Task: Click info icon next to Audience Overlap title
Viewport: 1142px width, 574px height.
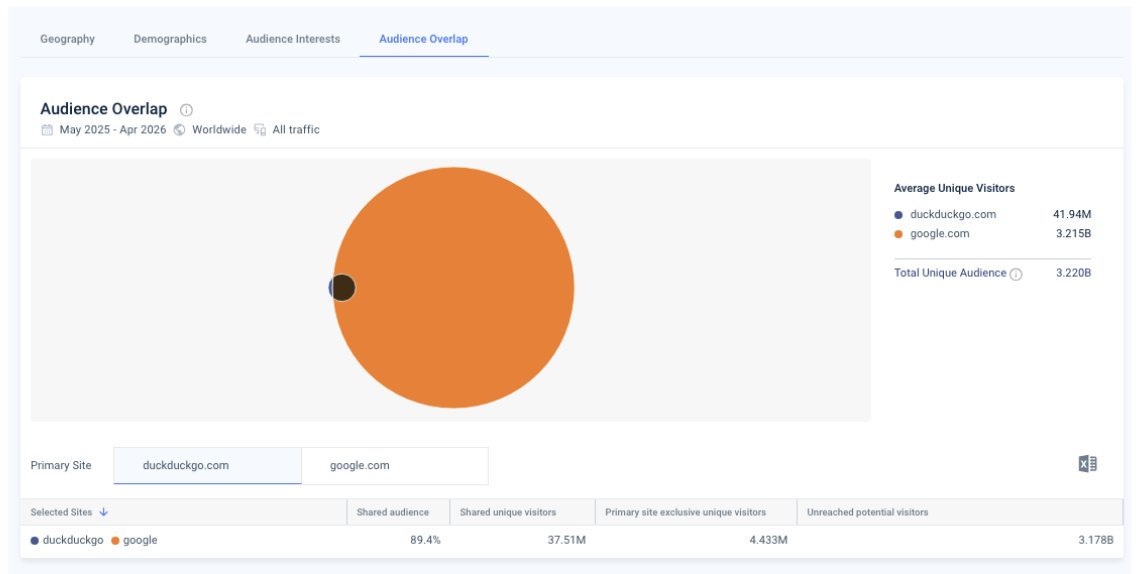Action: [x=186, y=110]
